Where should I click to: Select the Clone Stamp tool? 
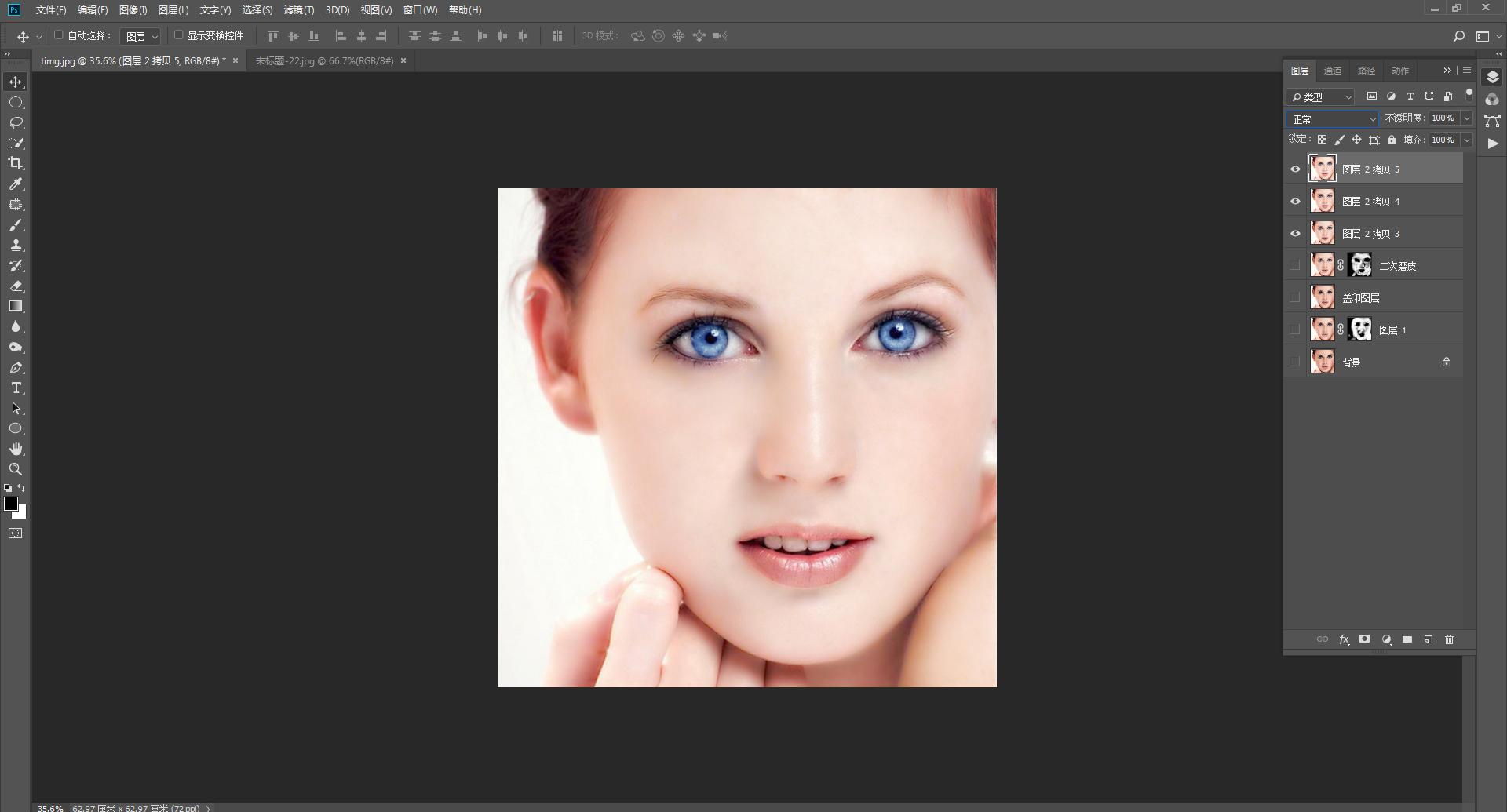point(16,246)
